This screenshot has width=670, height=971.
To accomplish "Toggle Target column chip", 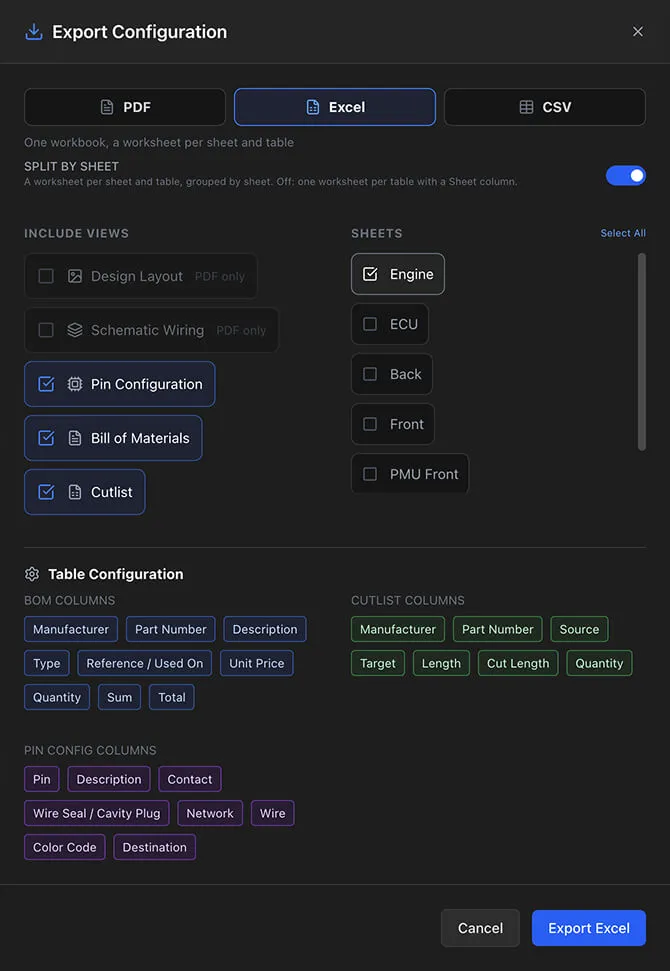I will coord(378,663).
